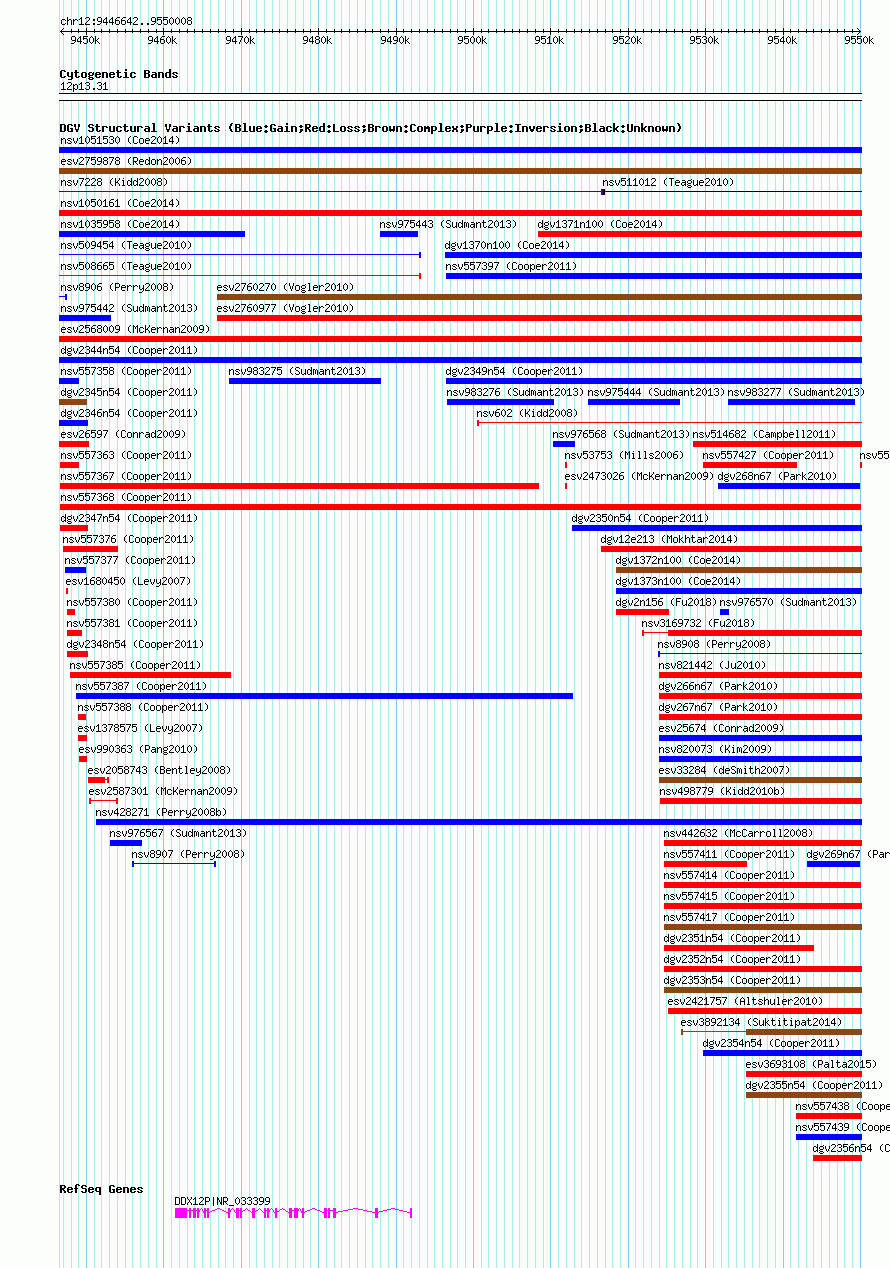The height and width of the screenshot is (1268, 890).
Task: Select nsv1035958 (Coe2014) gain variant label
Action: point(120,224)
